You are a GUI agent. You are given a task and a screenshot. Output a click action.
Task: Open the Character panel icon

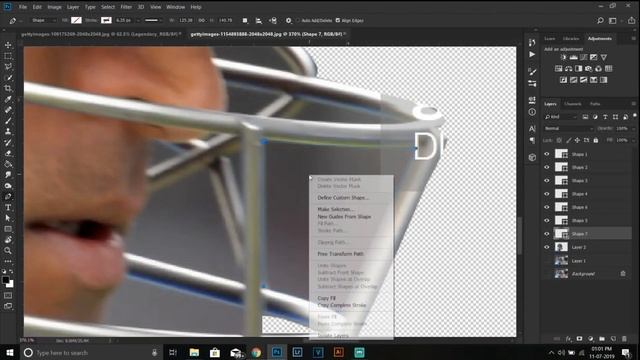532,129
